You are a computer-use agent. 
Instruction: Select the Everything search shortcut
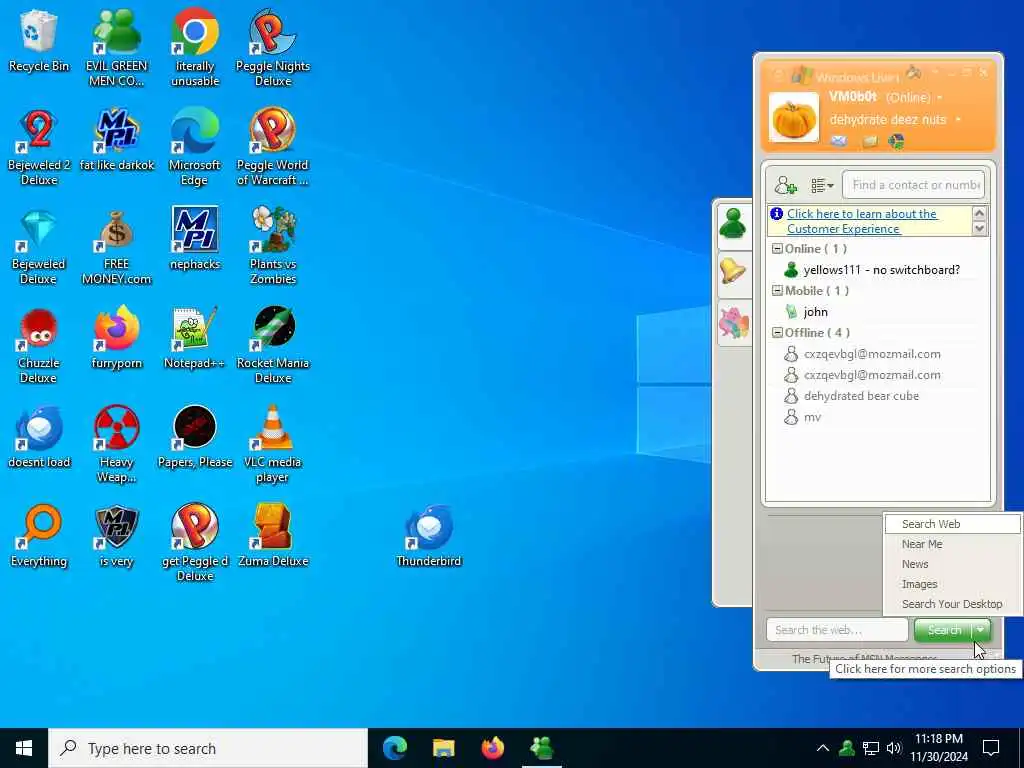(x=39, y=537)
